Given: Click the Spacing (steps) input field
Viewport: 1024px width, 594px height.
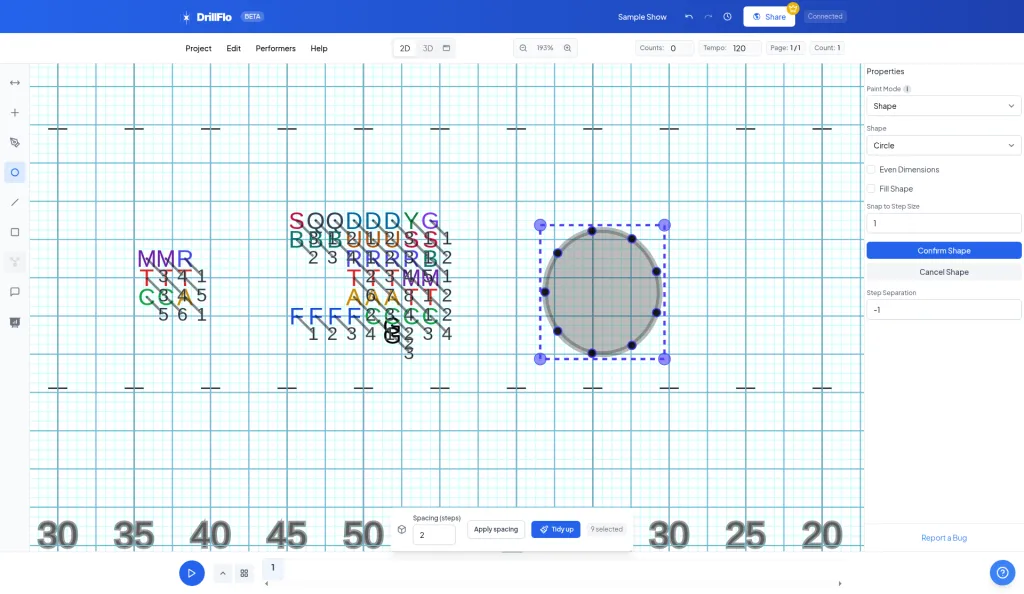Looking at the screenshot, I should (x=434, y=535).
